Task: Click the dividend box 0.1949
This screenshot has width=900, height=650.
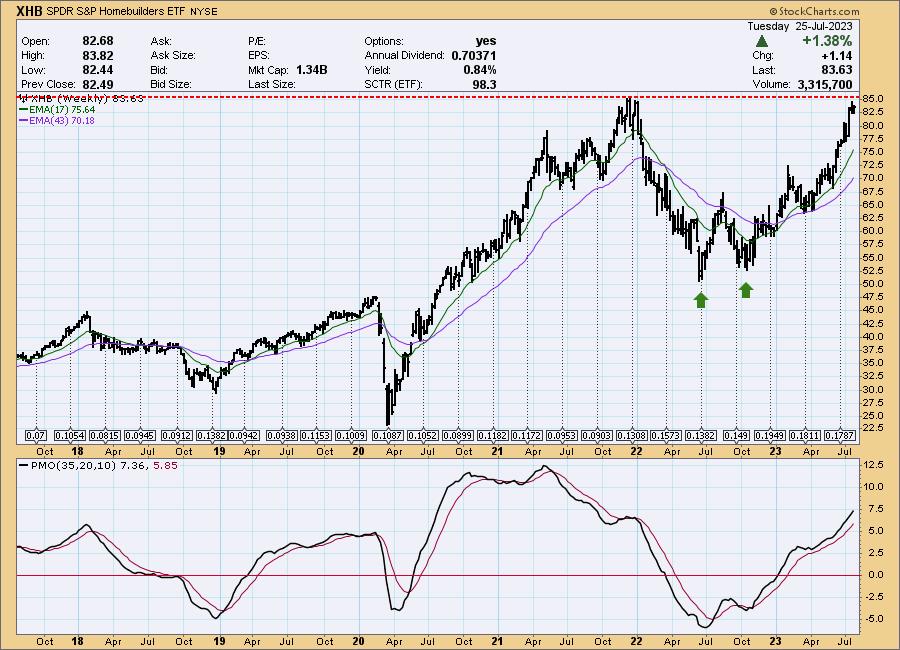Action: 770,436
